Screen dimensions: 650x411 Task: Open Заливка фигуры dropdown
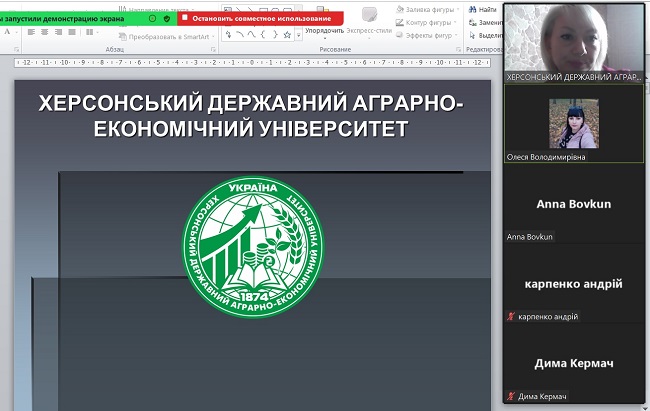pyautogui.click(x=427, y=10)
